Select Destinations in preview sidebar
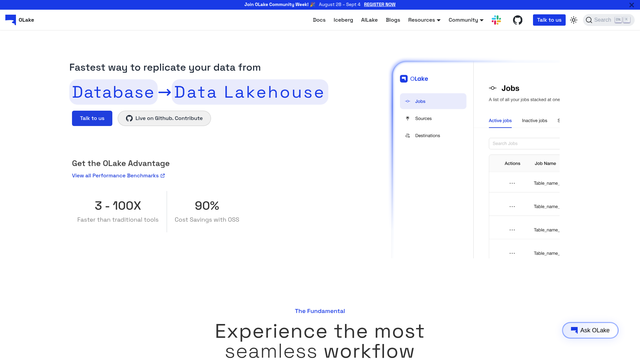 click(x=427, y=136)
